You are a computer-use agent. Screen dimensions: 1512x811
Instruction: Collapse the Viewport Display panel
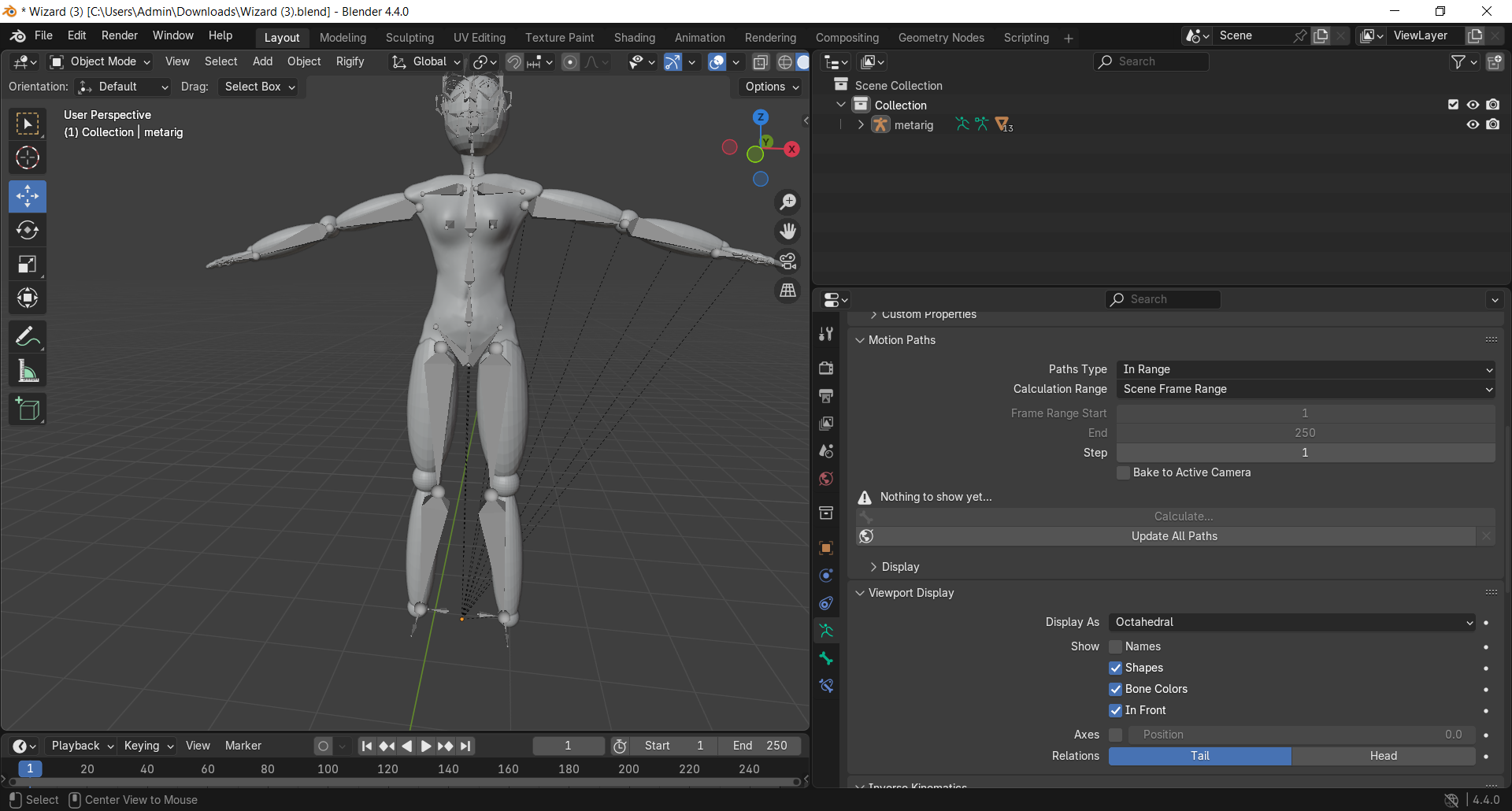click(860, 593)
